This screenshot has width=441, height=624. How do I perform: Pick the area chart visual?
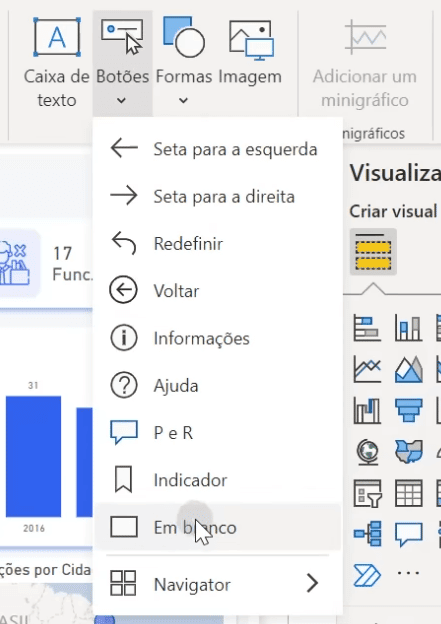coord(408,369)
